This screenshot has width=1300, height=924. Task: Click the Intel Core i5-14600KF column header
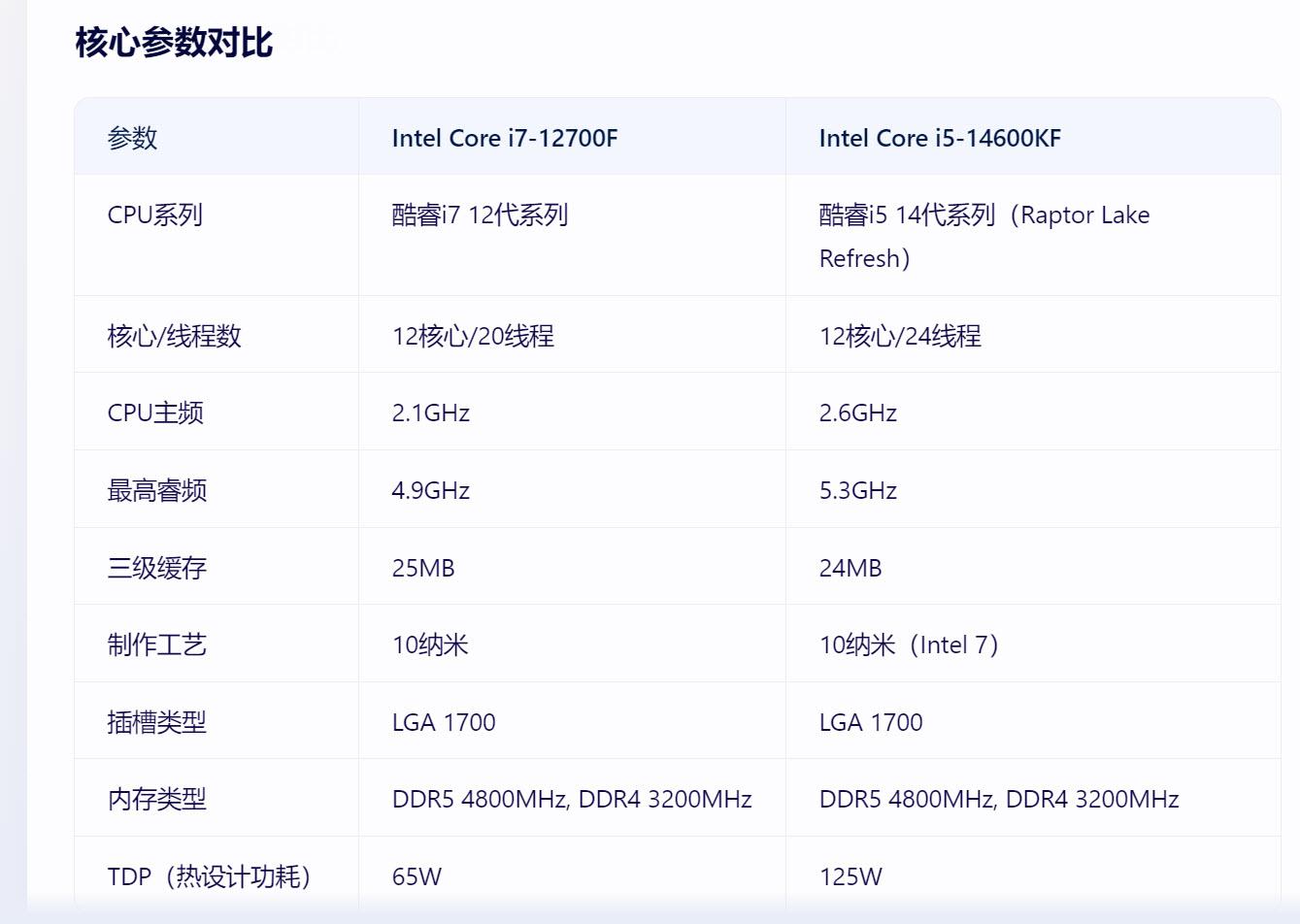tap(940, 138)
